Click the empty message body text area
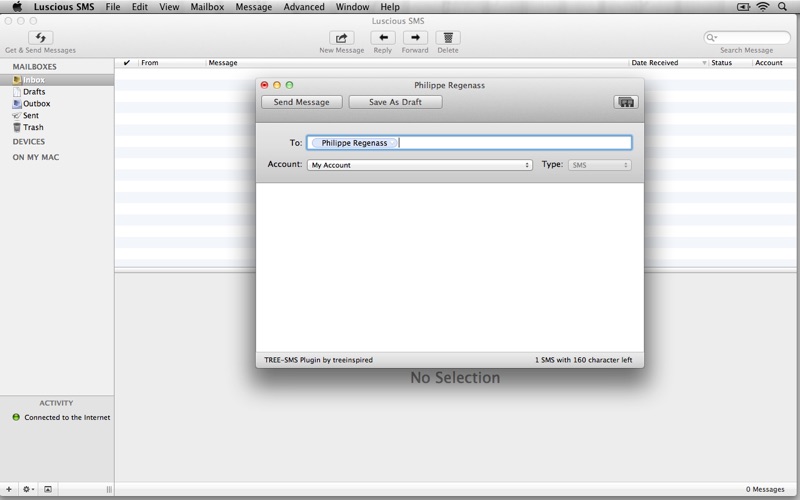The height and width of the screenshot is (500, 800). click(x=449, y=267)
